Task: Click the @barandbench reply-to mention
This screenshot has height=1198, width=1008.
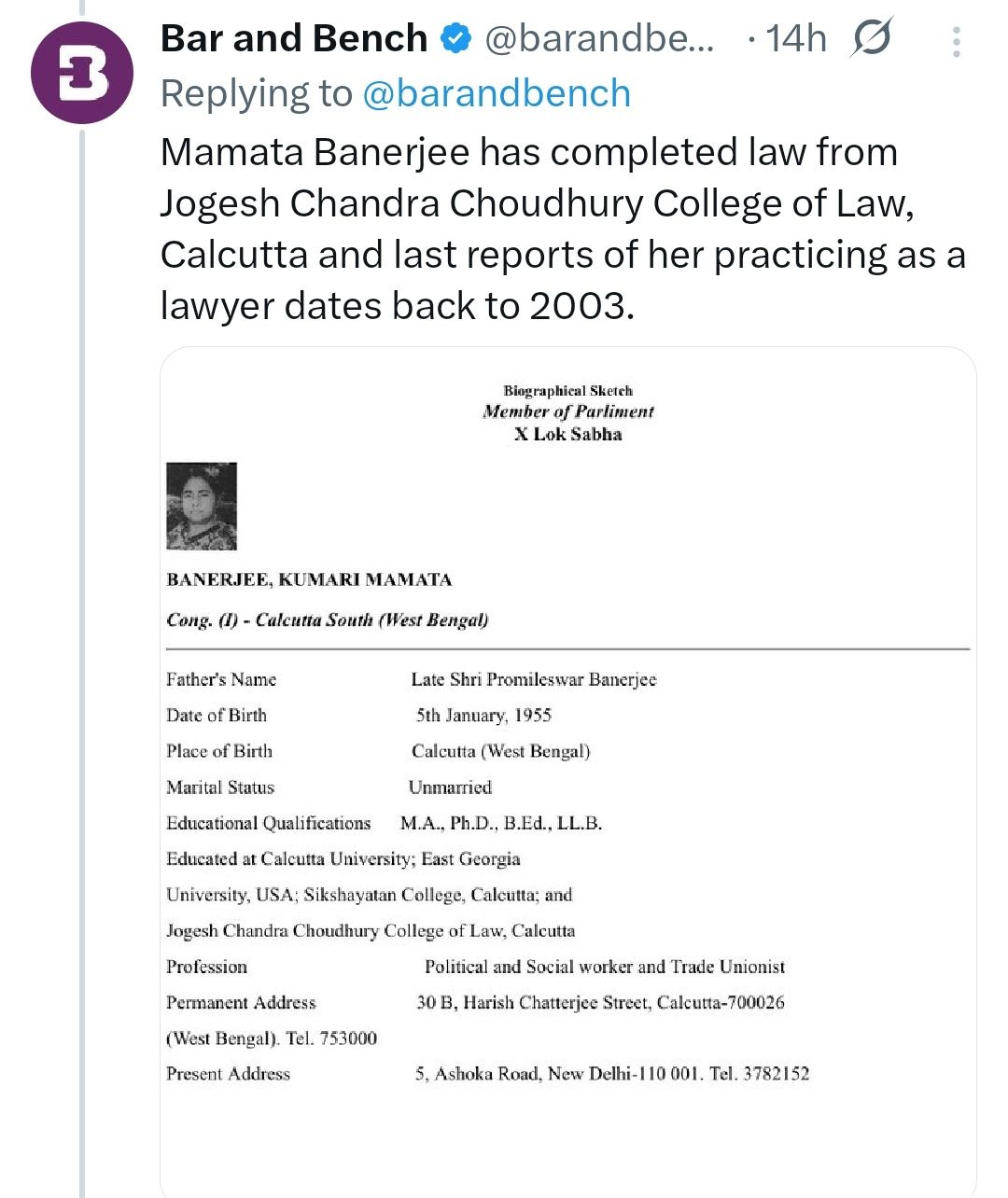Action: (x=496, y=93)
